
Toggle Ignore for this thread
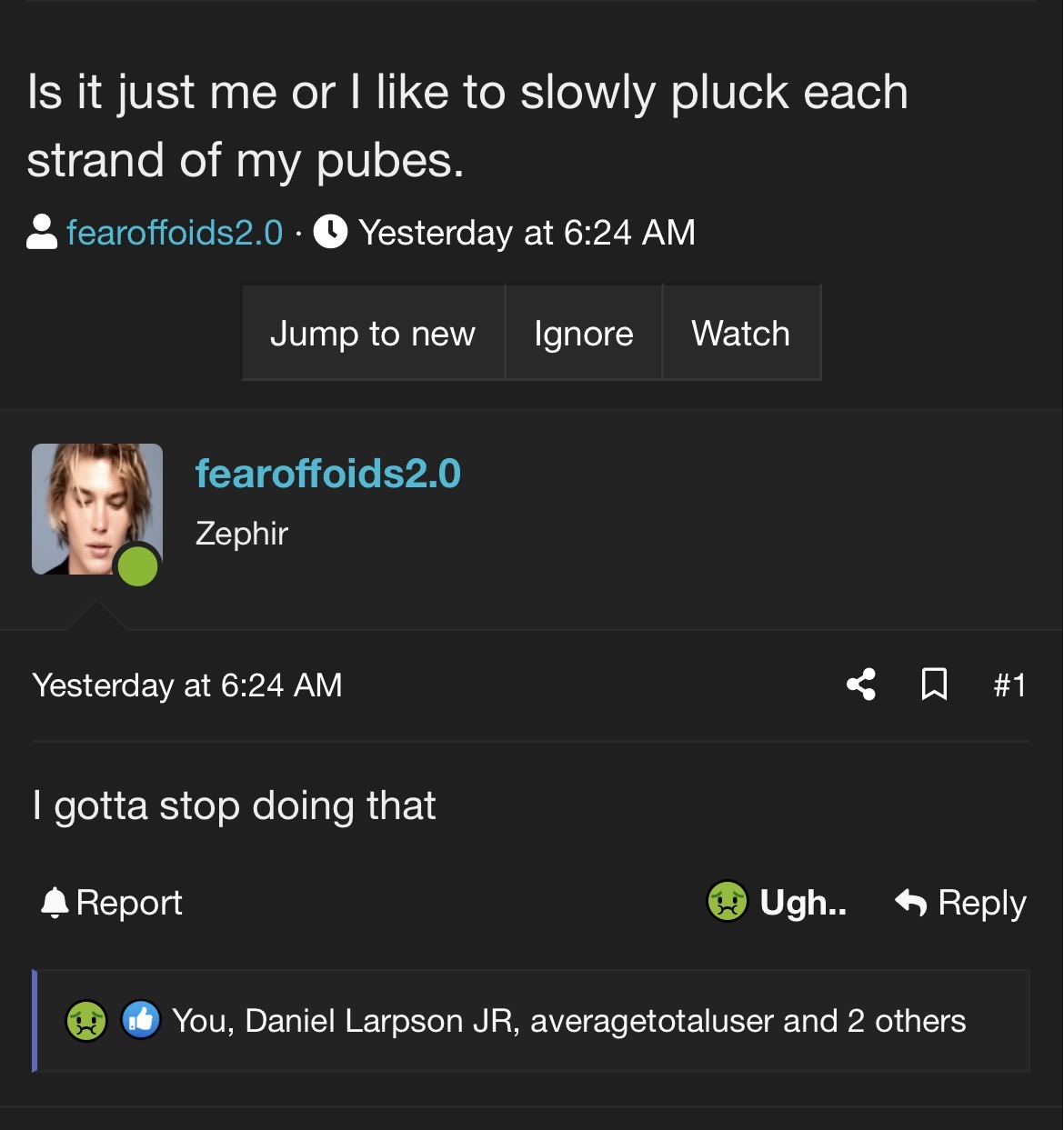point(584,333)
